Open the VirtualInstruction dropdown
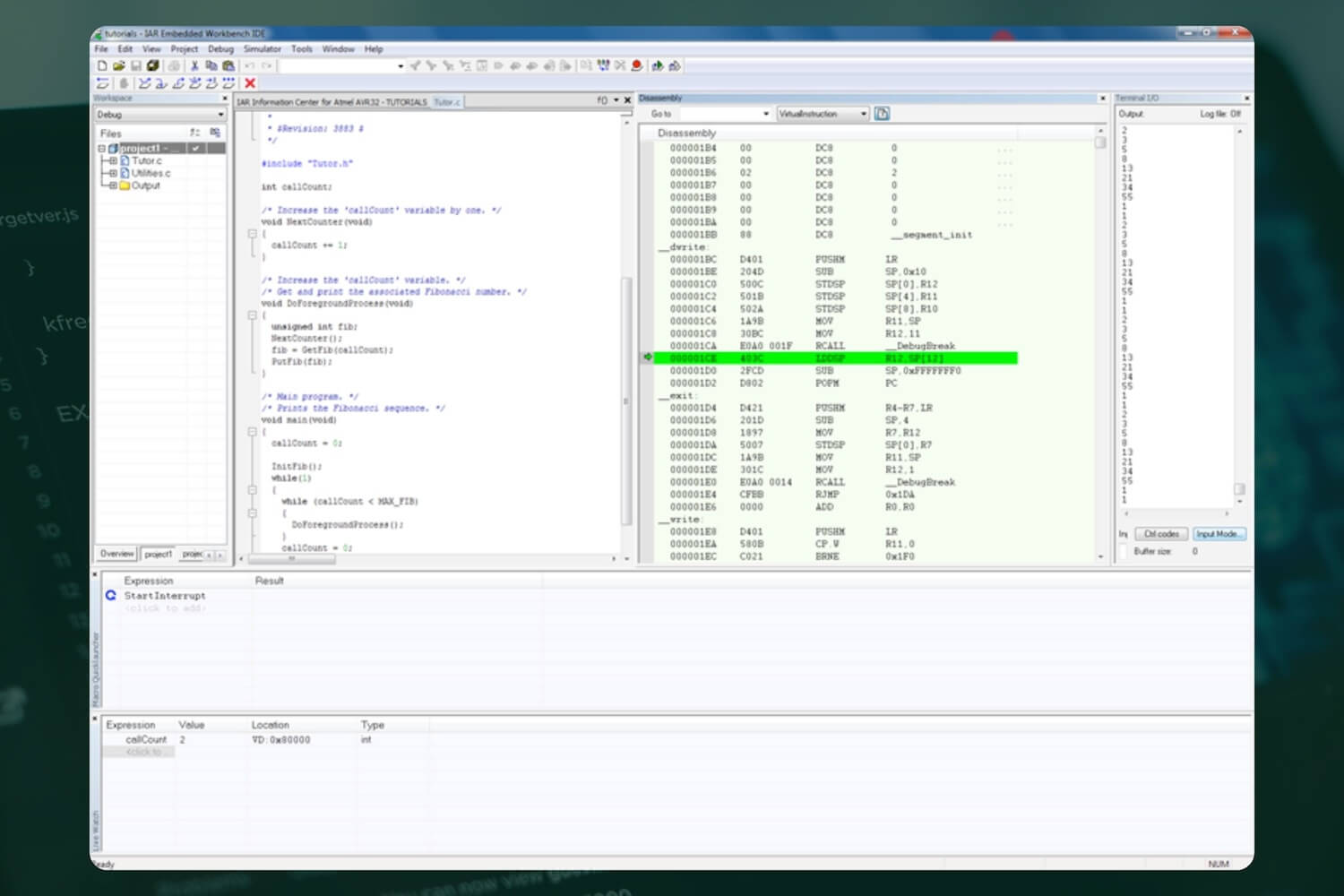Screen dimensions: 1344x896 point(864,114)
